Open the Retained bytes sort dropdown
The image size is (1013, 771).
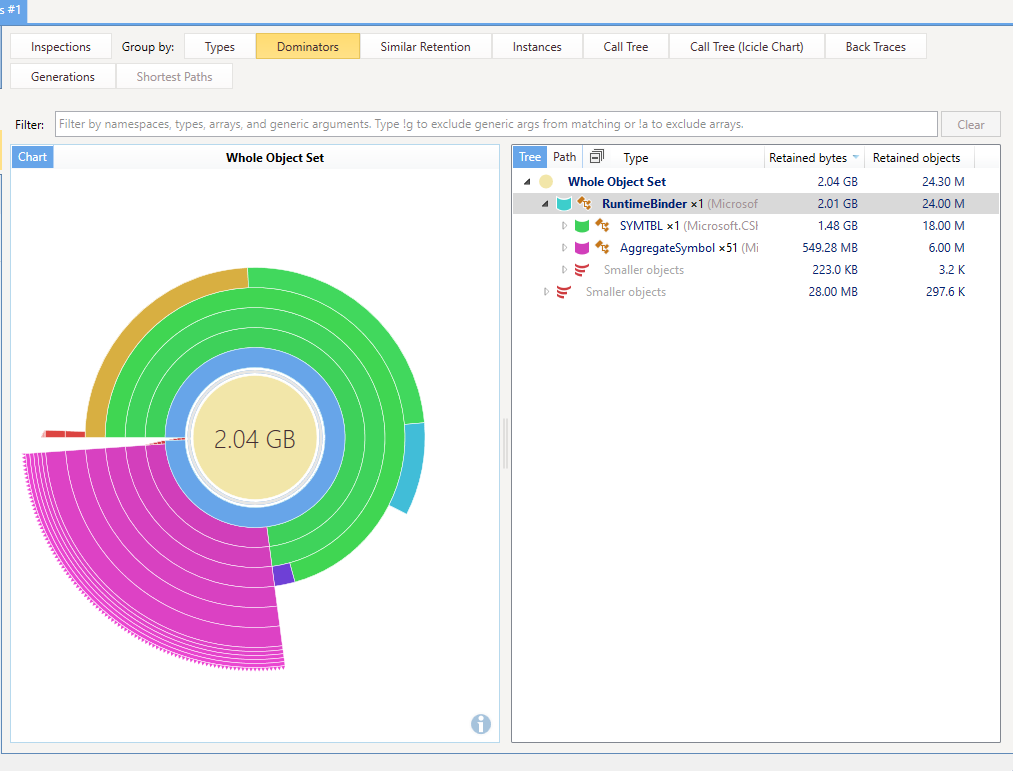click(855, 156)
